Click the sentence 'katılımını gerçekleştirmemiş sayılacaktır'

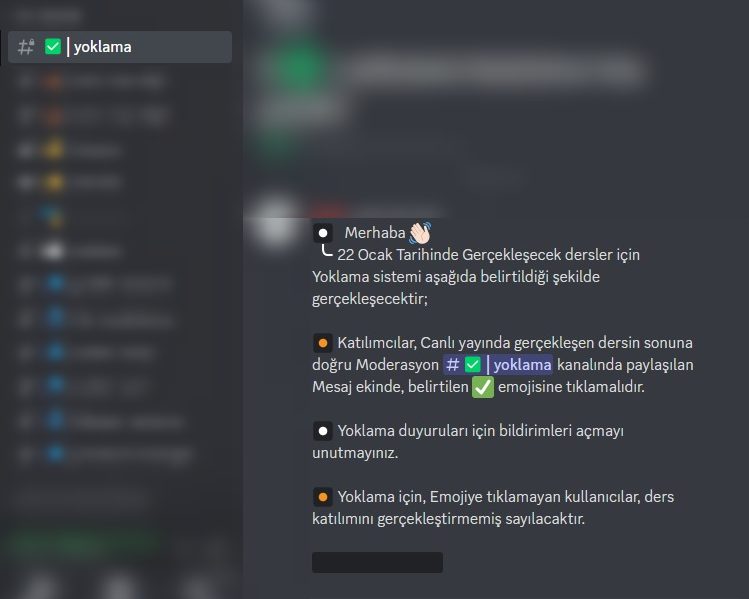(x=448, y=519)
